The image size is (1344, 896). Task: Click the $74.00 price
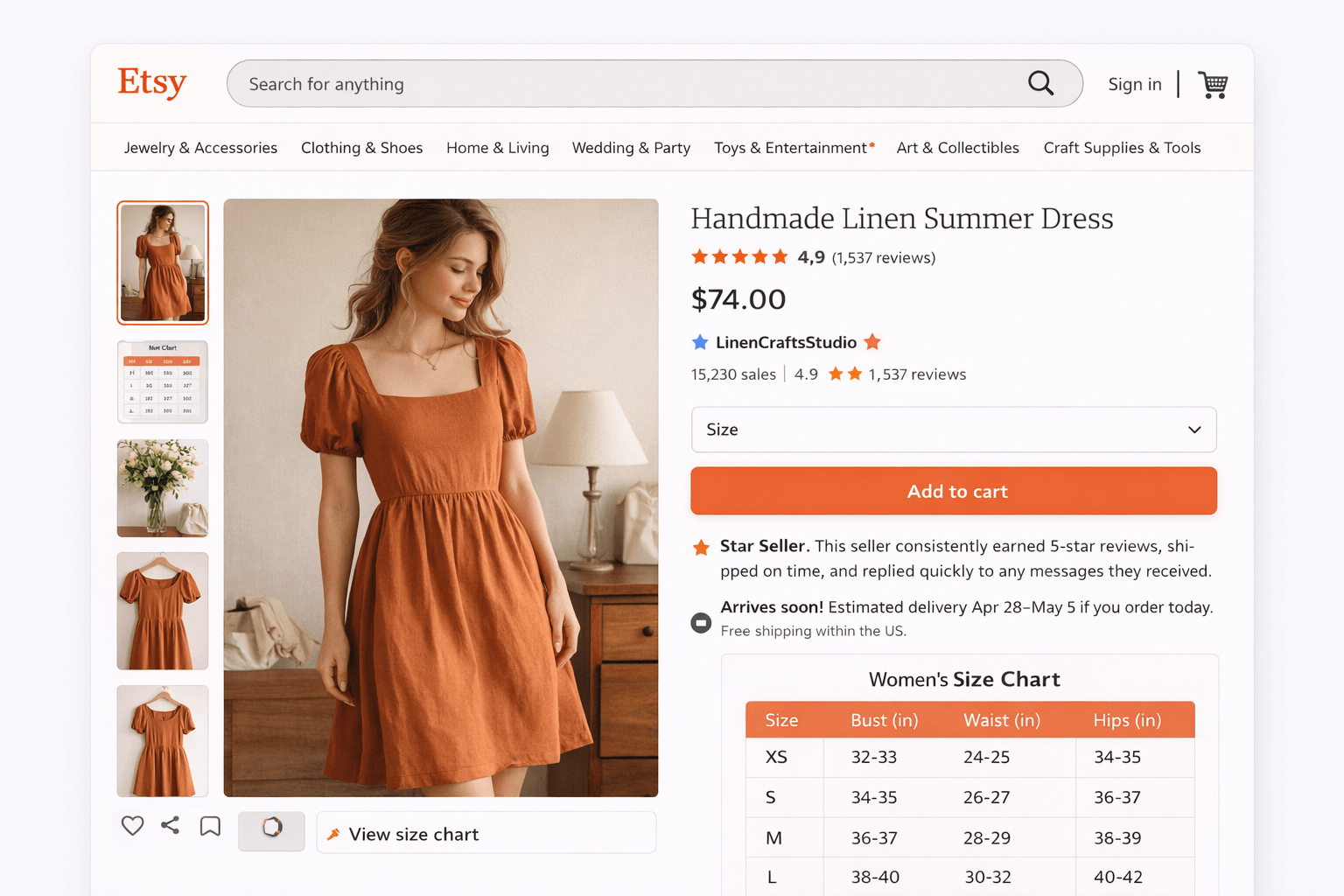click(x=738, y=299)
